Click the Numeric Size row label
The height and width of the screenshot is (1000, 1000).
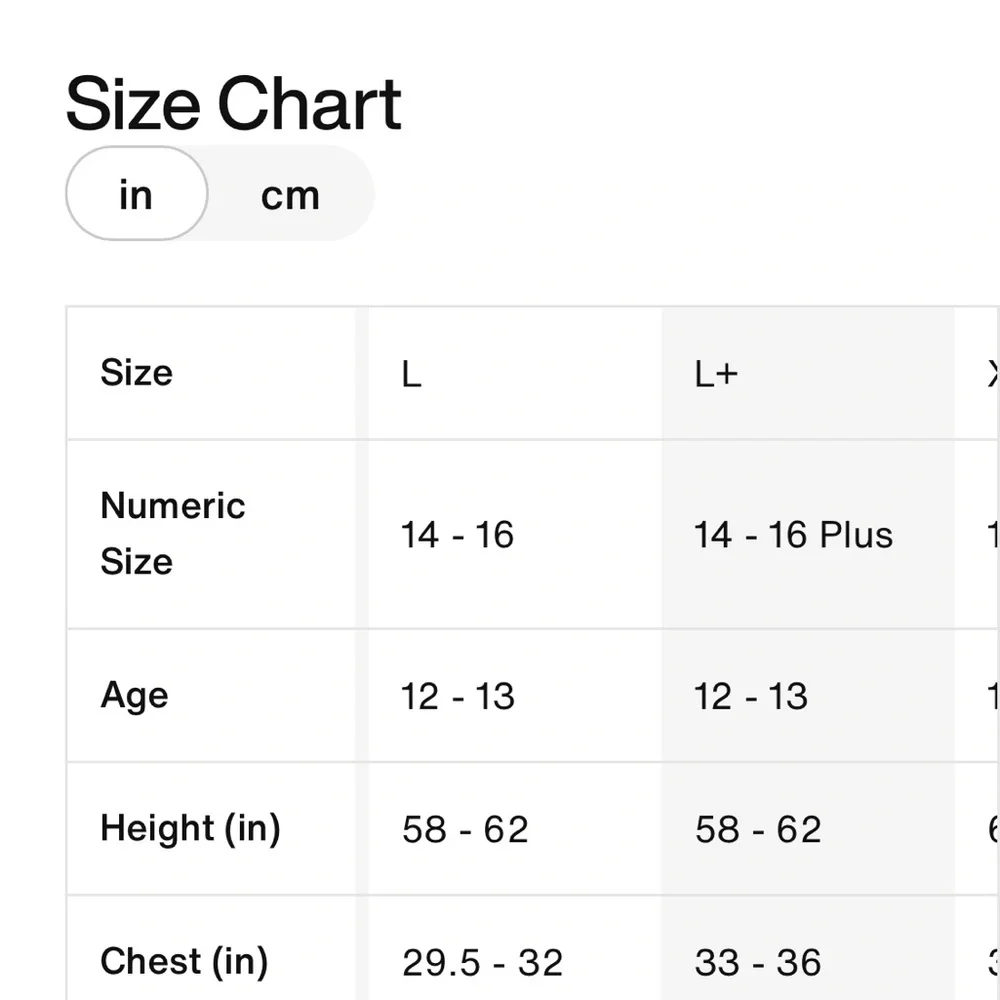pyautogui.click(x=172, y=533)
